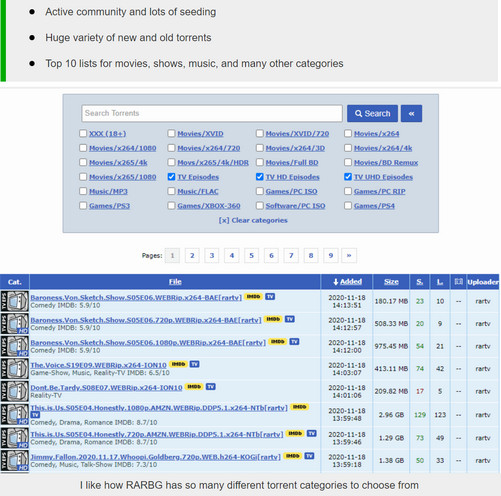Open This.is.Us.S05E04 1080p torrent link
The height and width of the screenshot is (496, 501).
point(159,408)
